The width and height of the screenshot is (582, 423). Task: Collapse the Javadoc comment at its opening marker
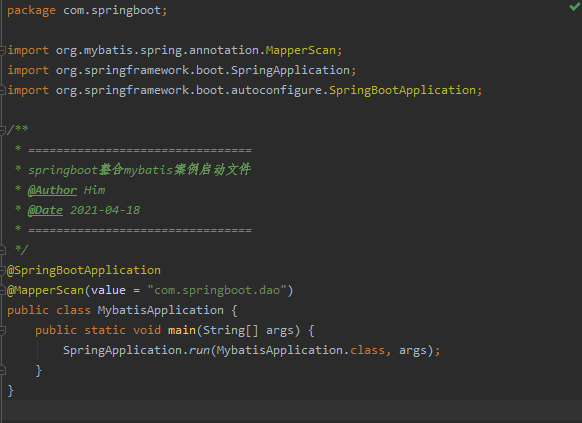pyautogui.click(x=2, y=130)
